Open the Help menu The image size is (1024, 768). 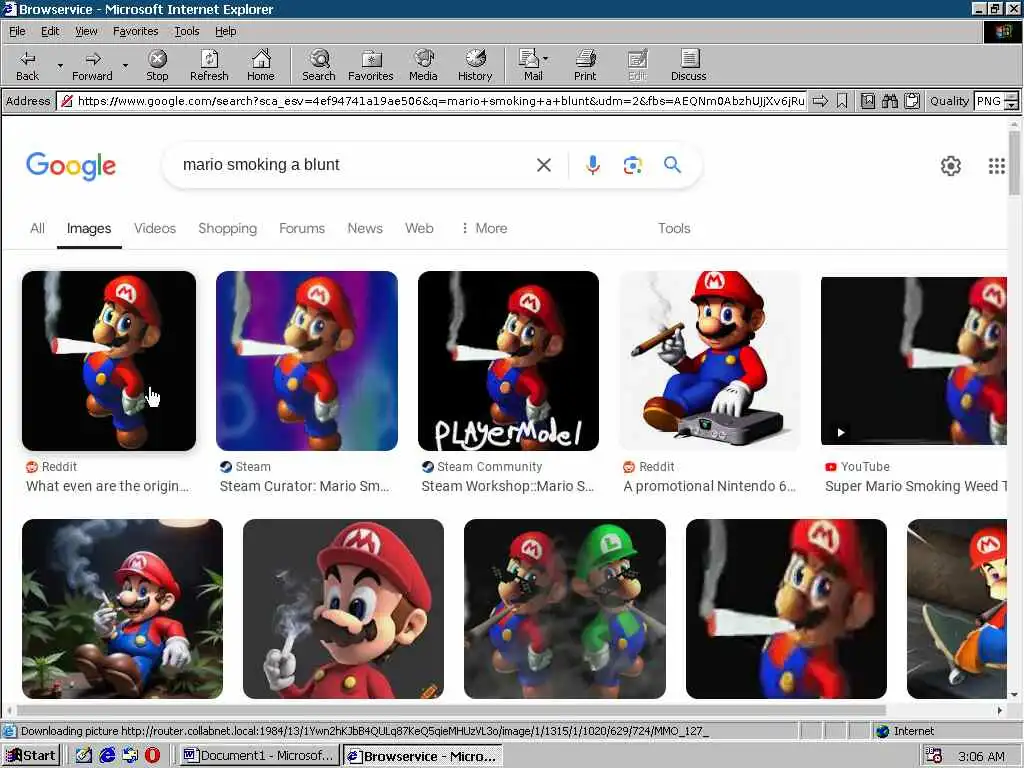[225, 31]
